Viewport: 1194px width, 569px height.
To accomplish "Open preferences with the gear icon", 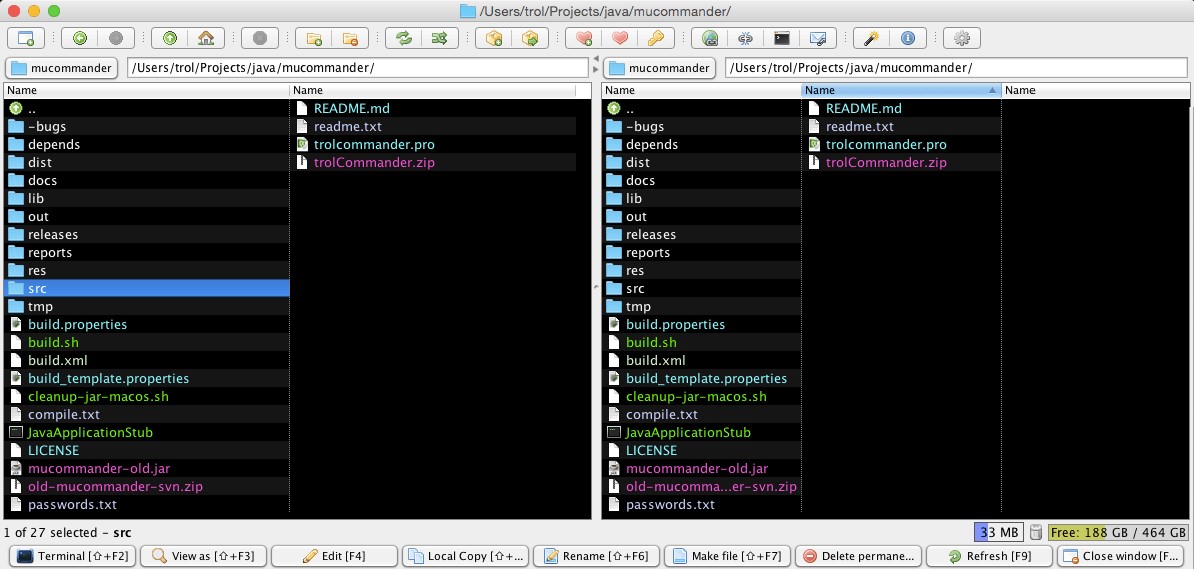I will [x=962, y=38].
